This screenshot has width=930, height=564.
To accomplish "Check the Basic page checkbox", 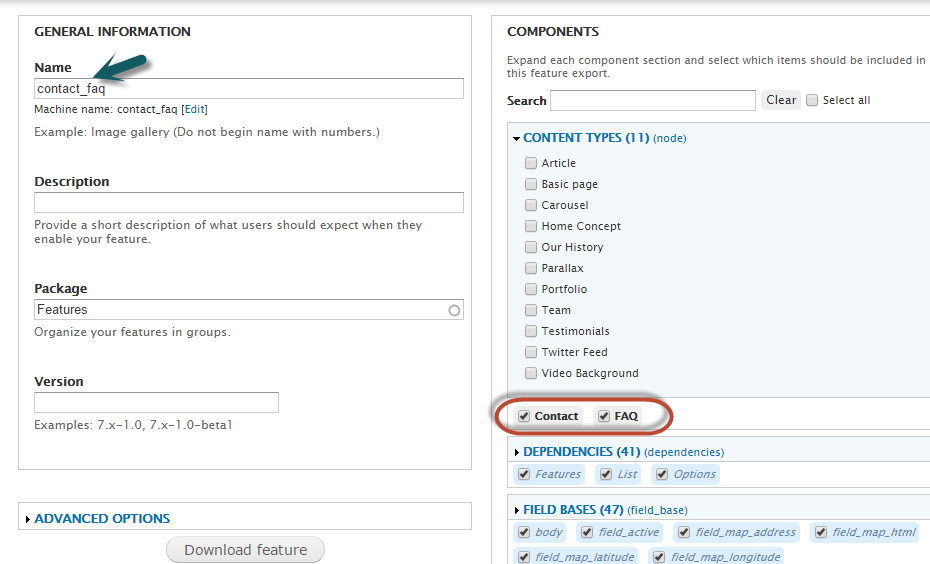I will click(531, 184).
